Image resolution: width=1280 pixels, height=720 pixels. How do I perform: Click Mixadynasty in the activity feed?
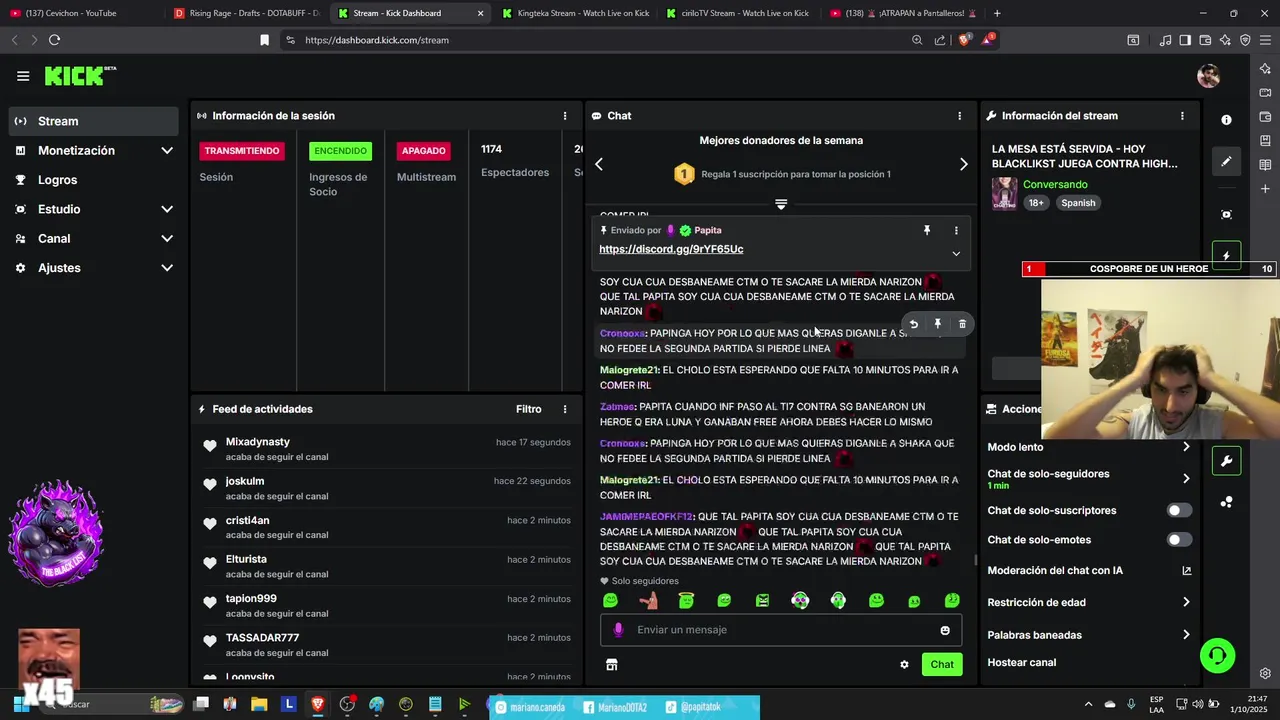click(258, 442)
